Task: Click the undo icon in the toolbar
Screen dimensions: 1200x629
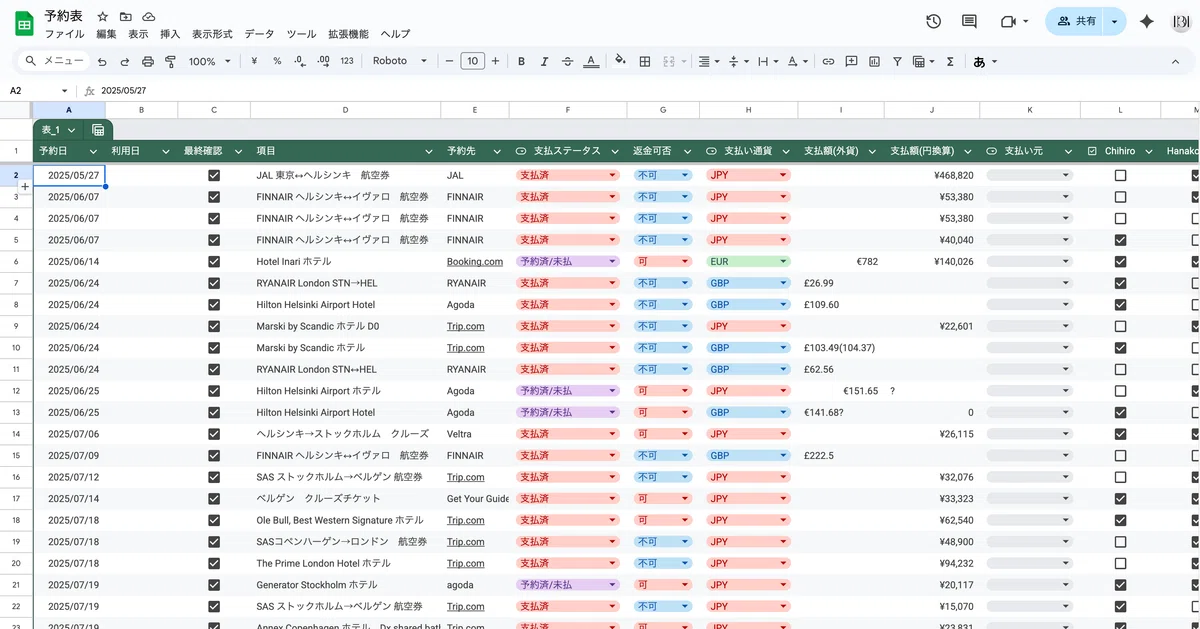Action: click(102, 61)
